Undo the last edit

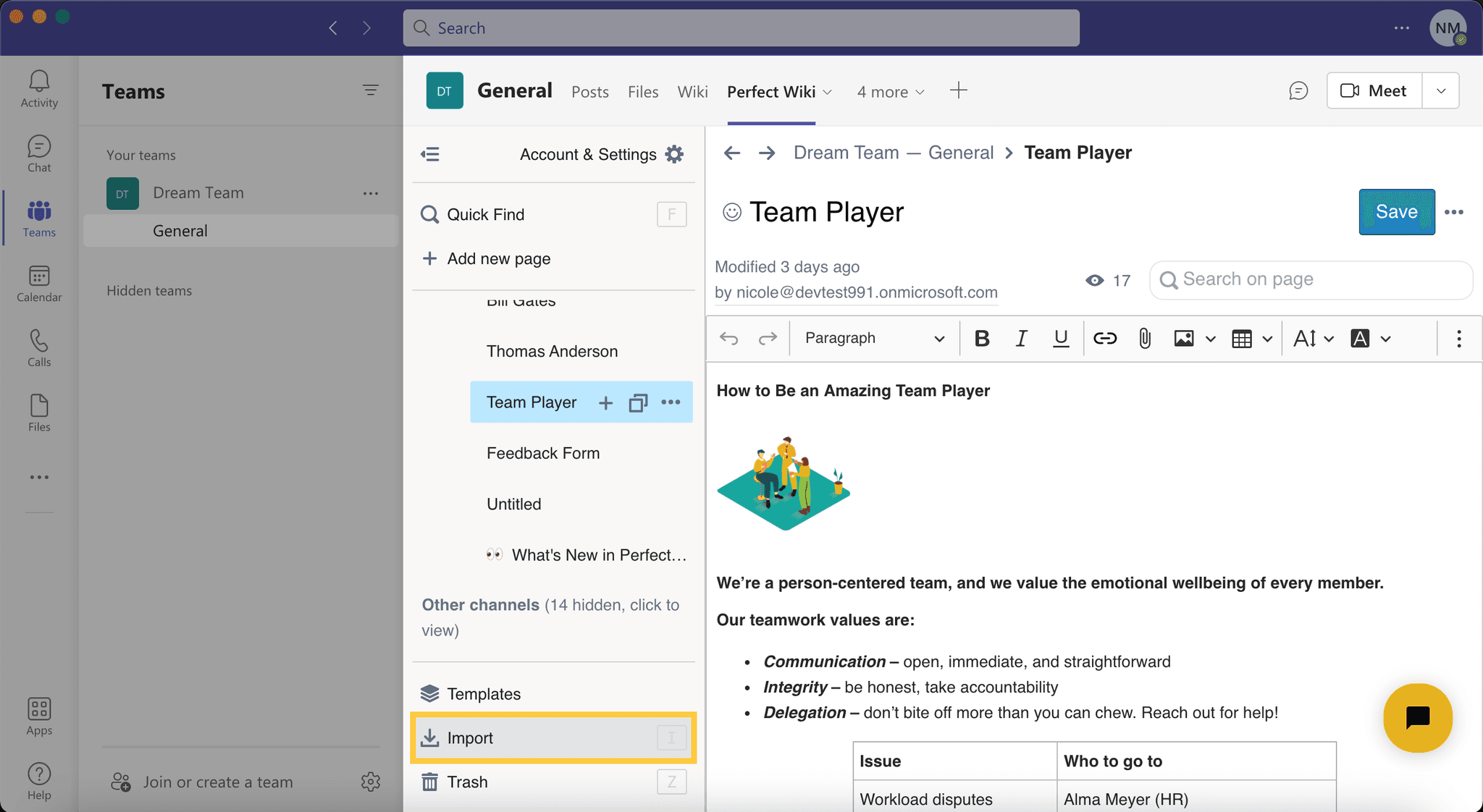pos(729,338)
